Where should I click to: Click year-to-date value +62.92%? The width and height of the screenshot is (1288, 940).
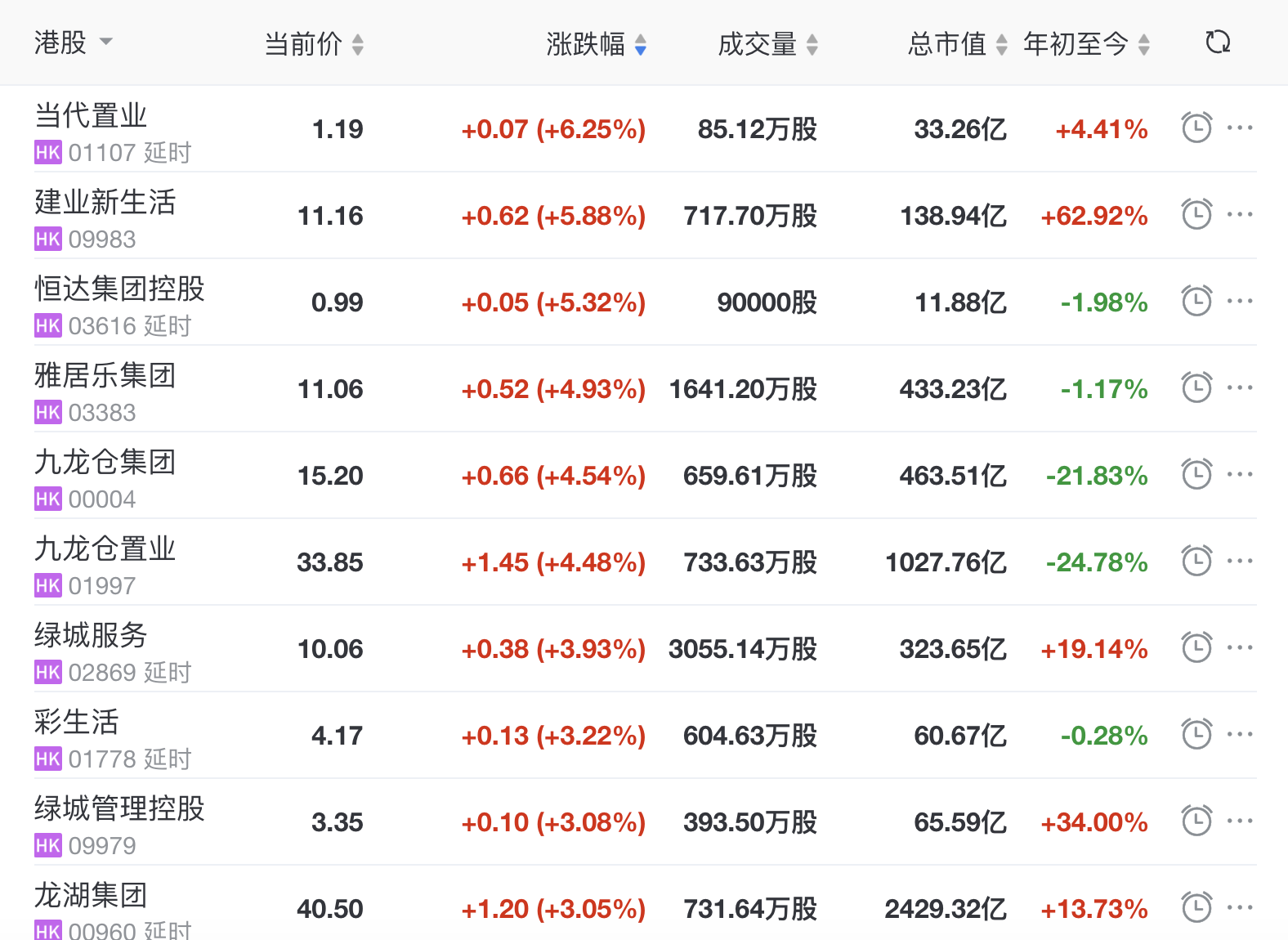[x=1094, y=216]
